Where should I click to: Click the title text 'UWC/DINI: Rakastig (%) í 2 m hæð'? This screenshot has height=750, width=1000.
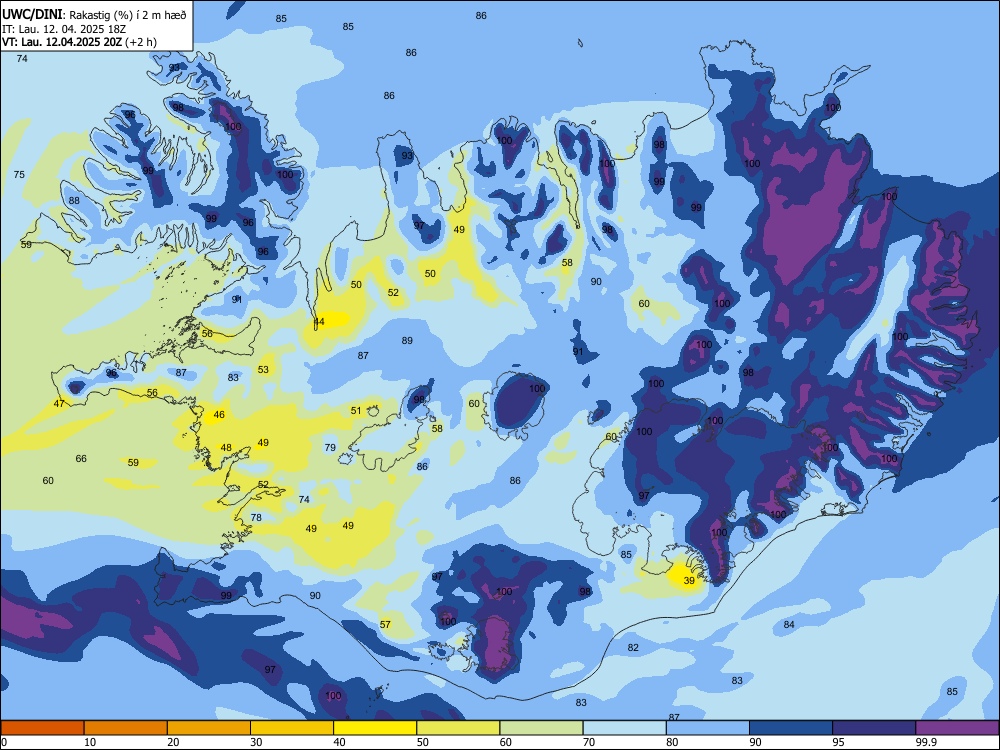click(94, 15)
